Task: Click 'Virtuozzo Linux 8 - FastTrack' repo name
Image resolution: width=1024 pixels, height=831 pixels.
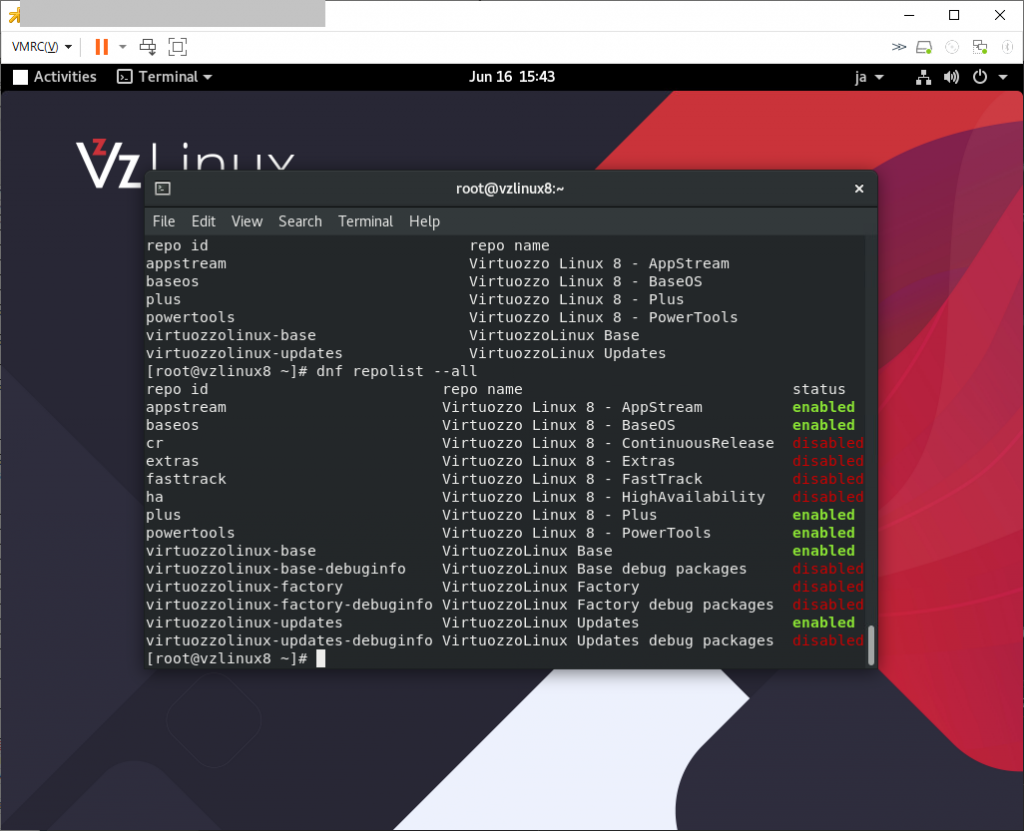Action: coord(572,480)
